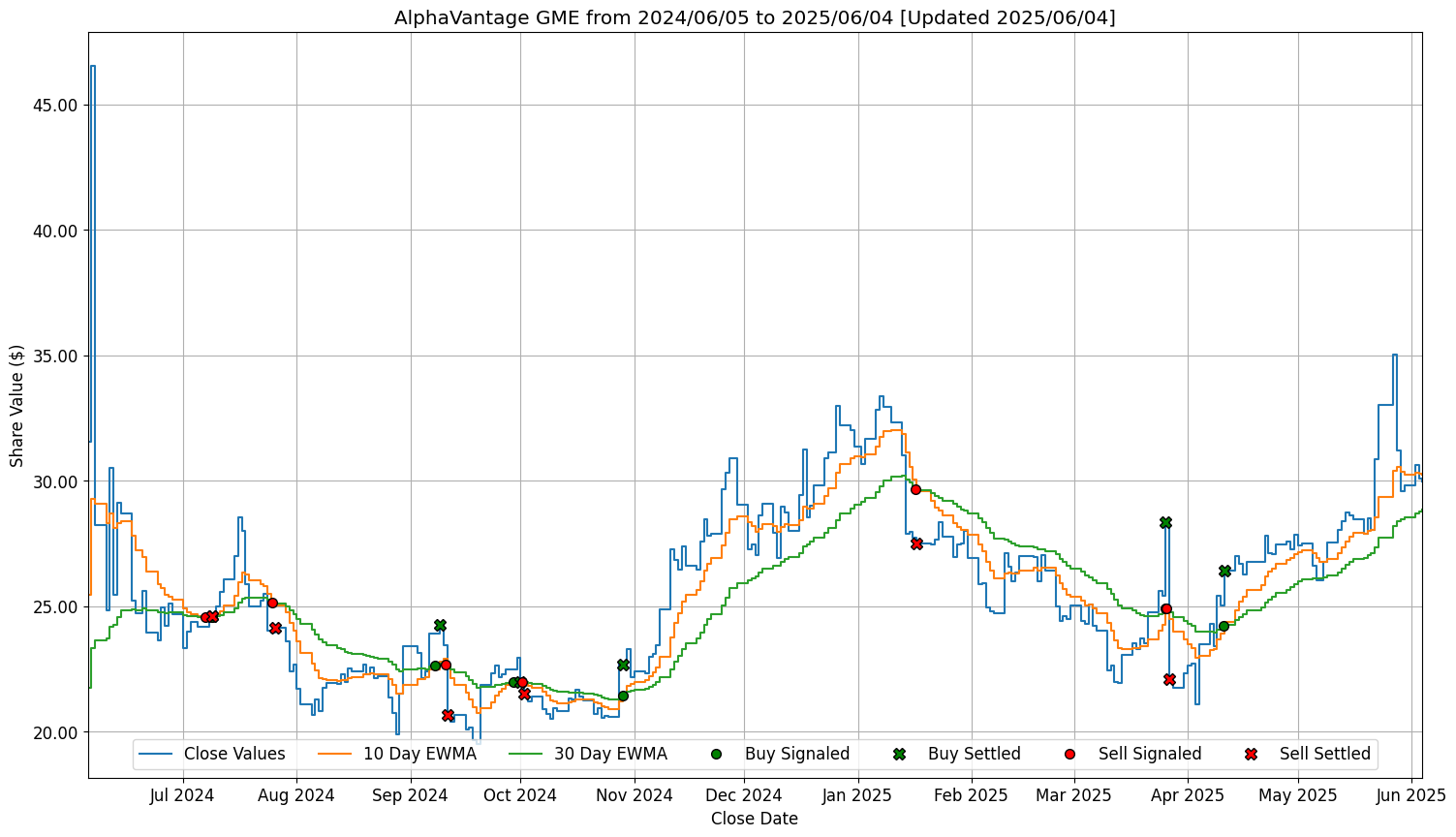Click the 30.00 y-axis tick label
1456x837 pixels.
pos(55,481)
